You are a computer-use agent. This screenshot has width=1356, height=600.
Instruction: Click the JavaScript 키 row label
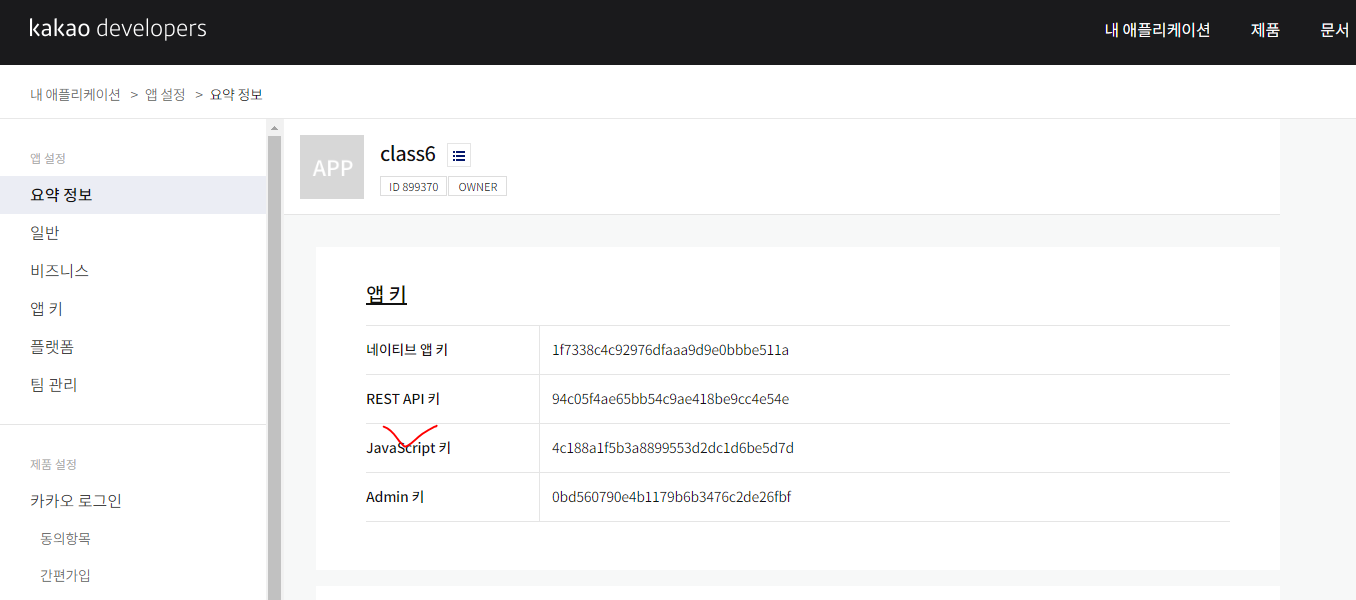click(x=409, y=448)
